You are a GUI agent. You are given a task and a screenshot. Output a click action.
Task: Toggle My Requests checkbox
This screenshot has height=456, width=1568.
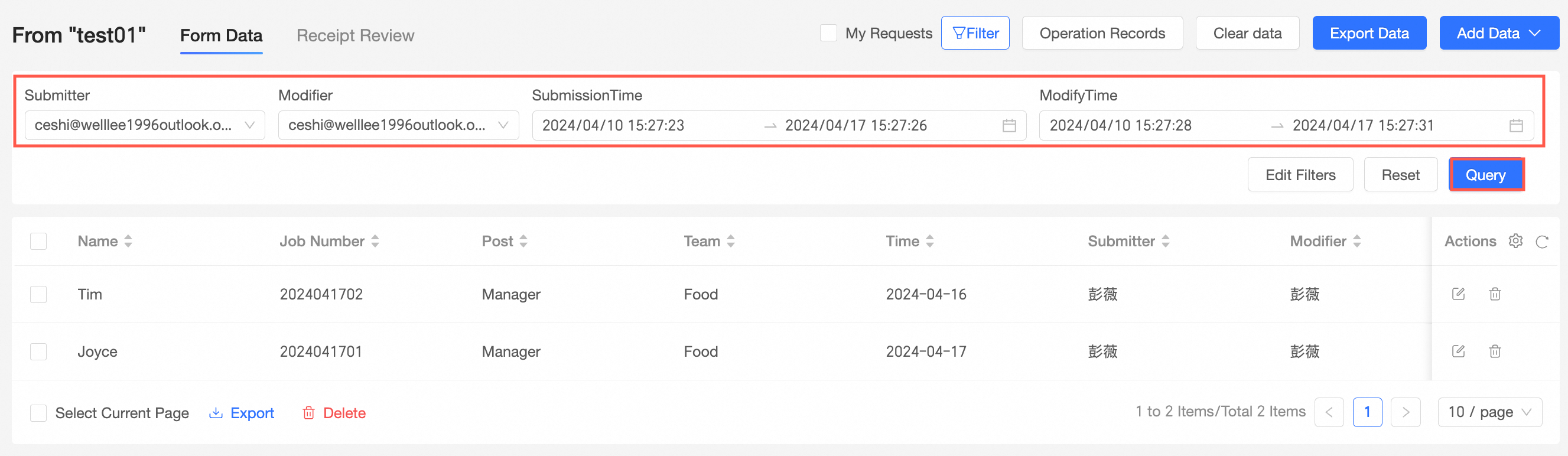click(828, 33)
